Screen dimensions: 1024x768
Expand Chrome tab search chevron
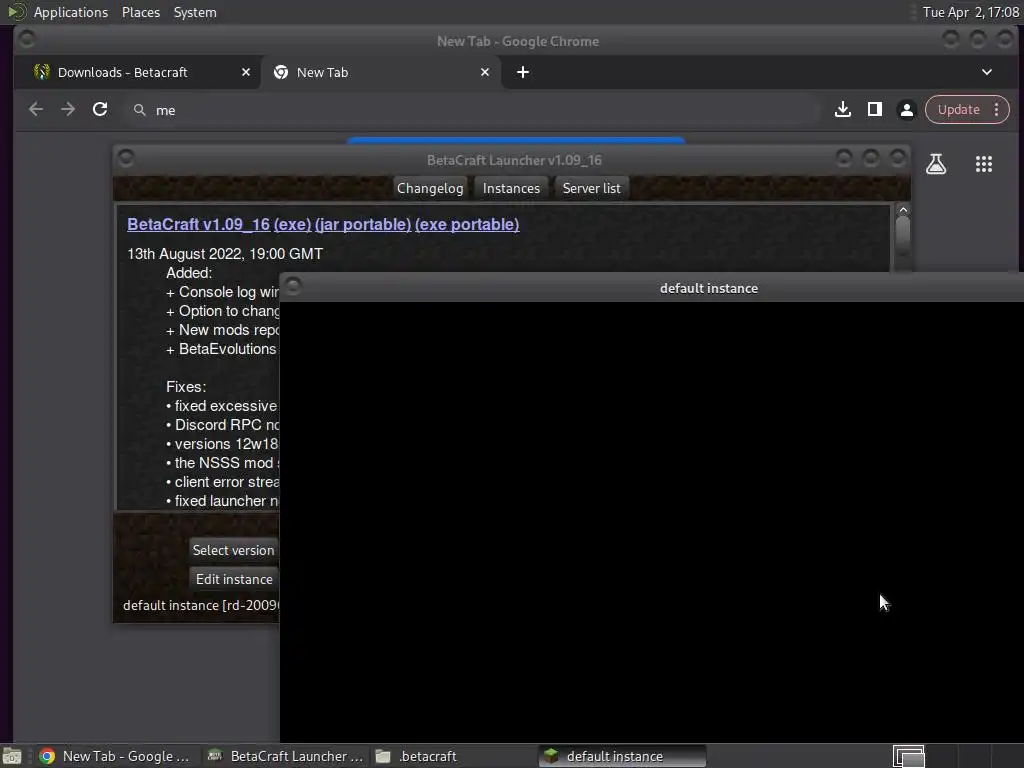click(987, 72)
